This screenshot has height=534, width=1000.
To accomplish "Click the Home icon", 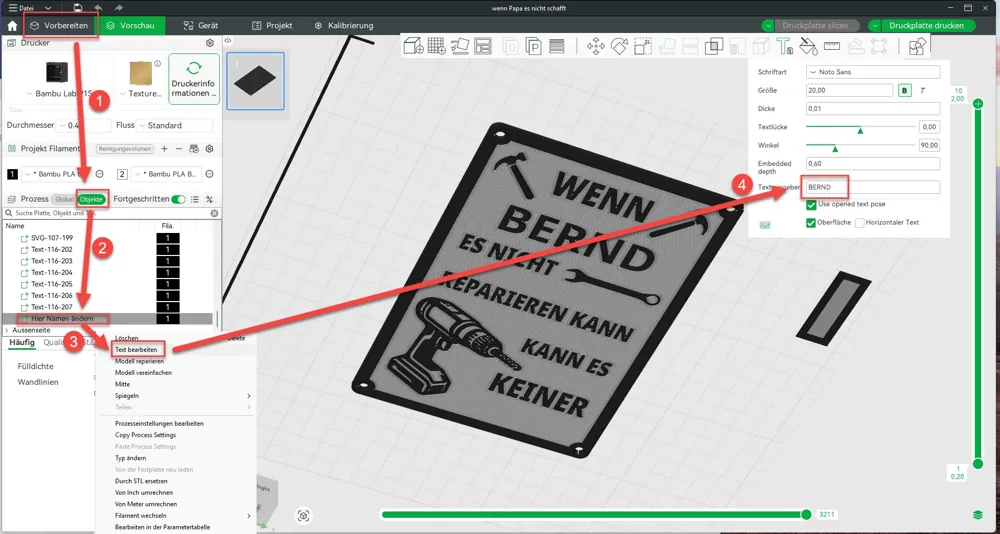I will (x=12, y=26).
